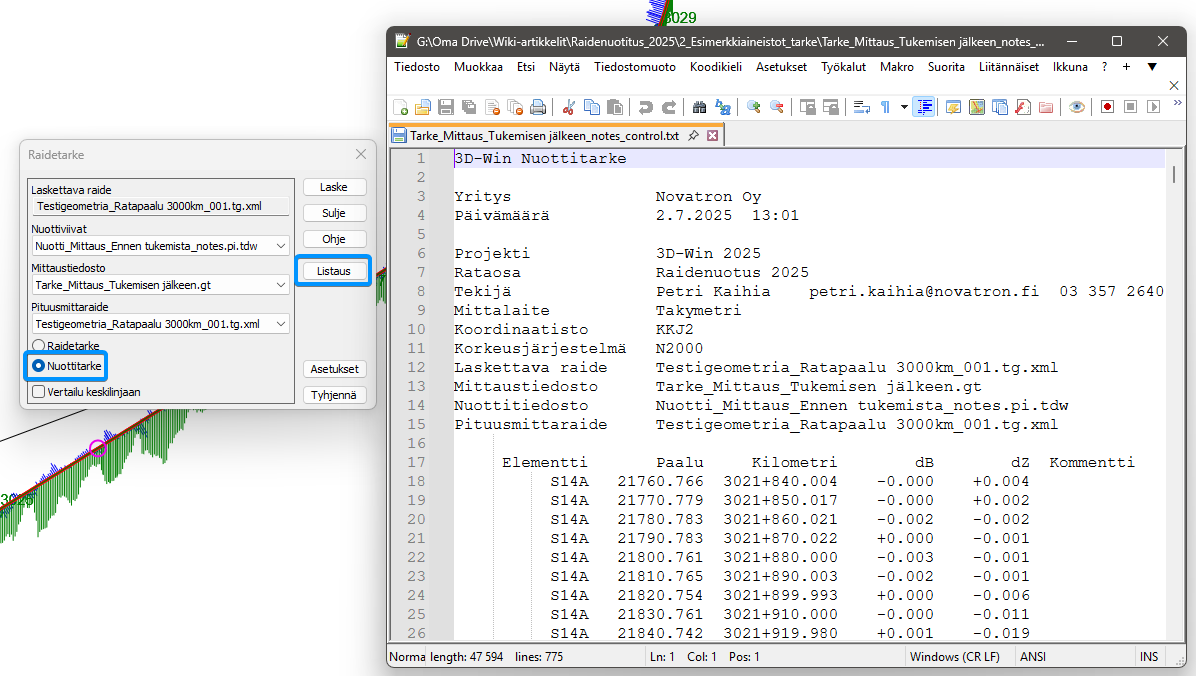Viewport: 1196px width, 676px height.
Task: Click the Print icon in Notepad++ toolbar
Action: point(538,107)
